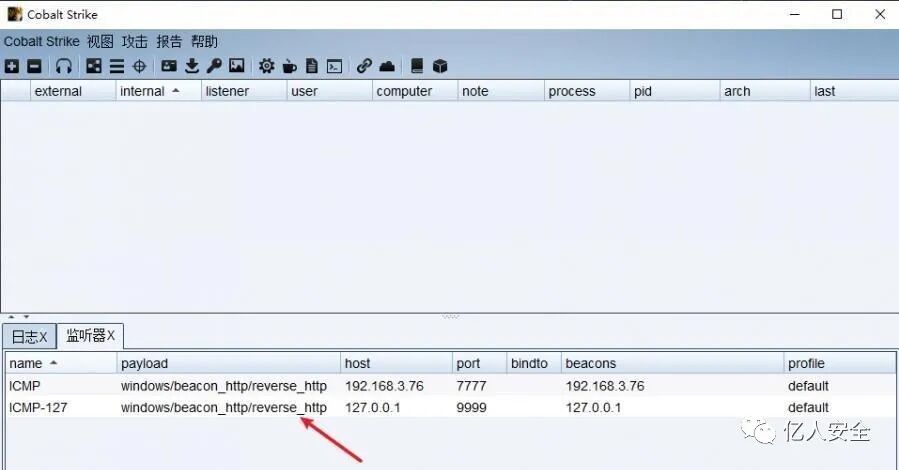Open listeners via the headphones icon
The image size is (899, 470).
64,66
